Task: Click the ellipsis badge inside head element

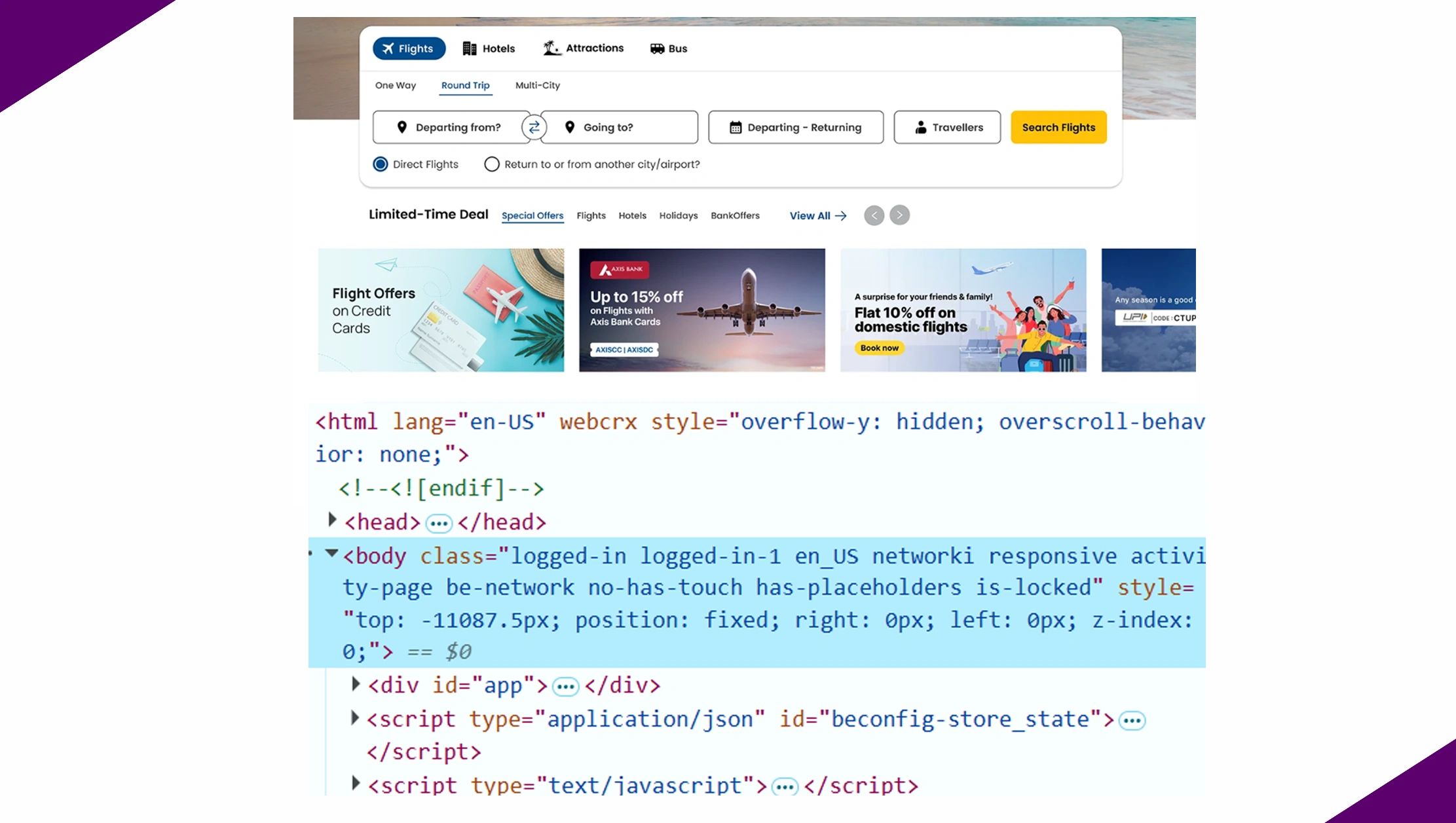Action: coord(438,523)
